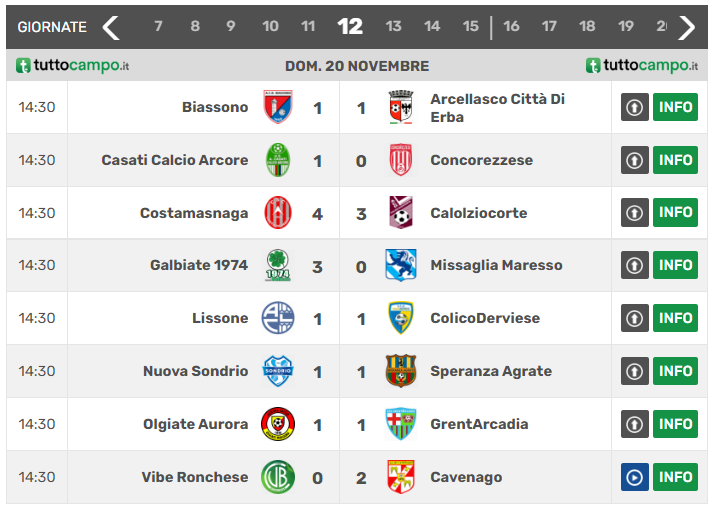The image size is (710, 512).
Task: Open INFO for Lissone vs ColicoDerviese
Action: click(x=675, y=318)
